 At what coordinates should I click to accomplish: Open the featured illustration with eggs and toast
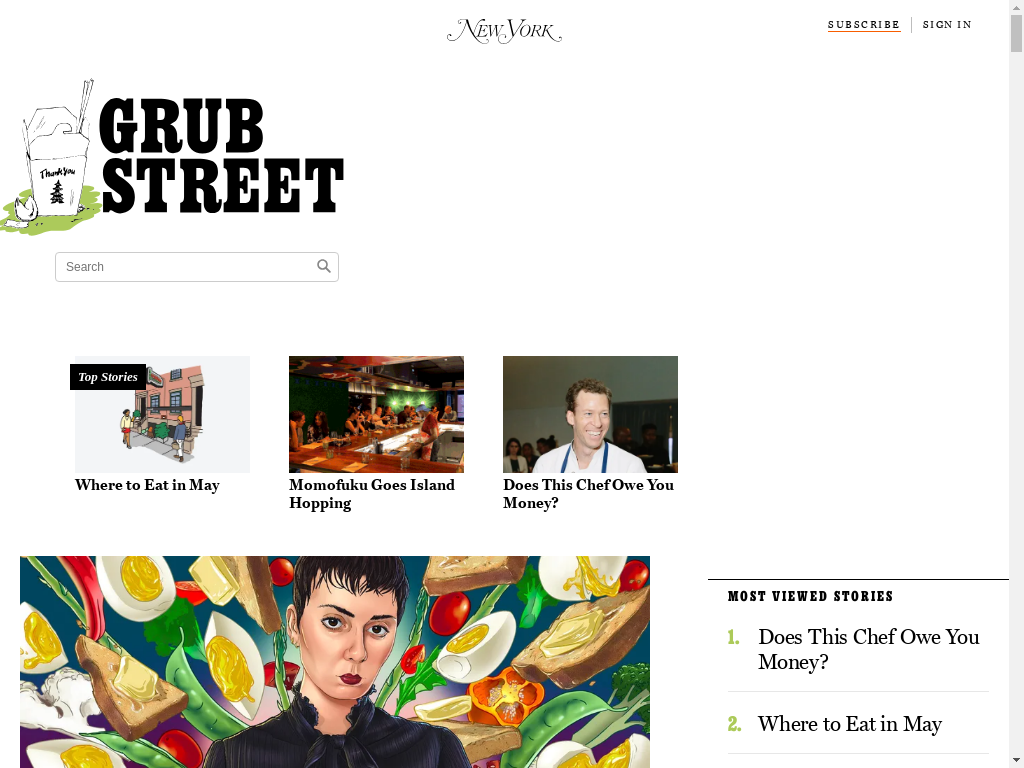click(x=335, y=662)
